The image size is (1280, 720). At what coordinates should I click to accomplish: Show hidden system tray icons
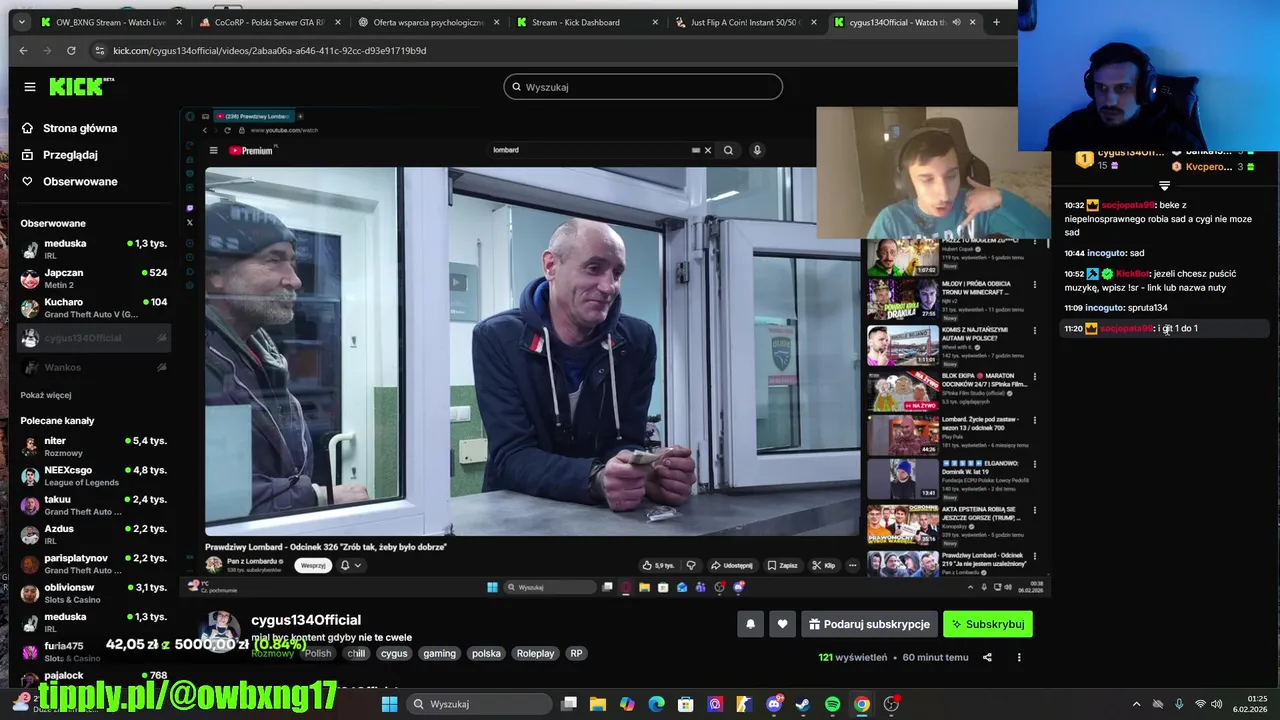coord(1136,704)
